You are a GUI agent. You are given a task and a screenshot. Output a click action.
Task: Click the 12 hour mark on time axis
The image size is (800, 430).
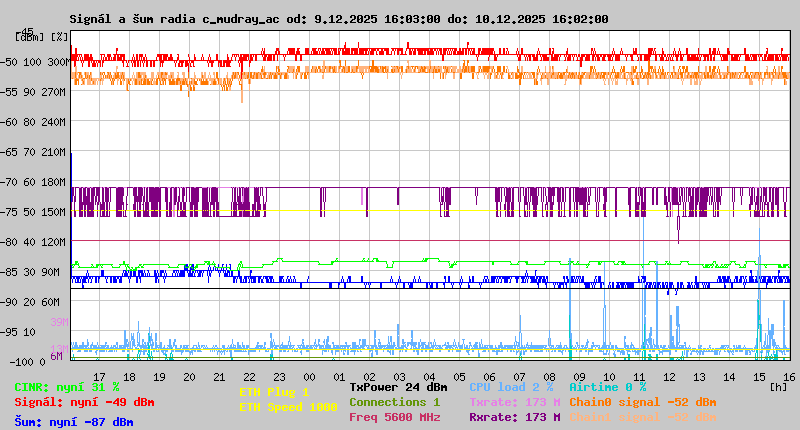[669, 377]
